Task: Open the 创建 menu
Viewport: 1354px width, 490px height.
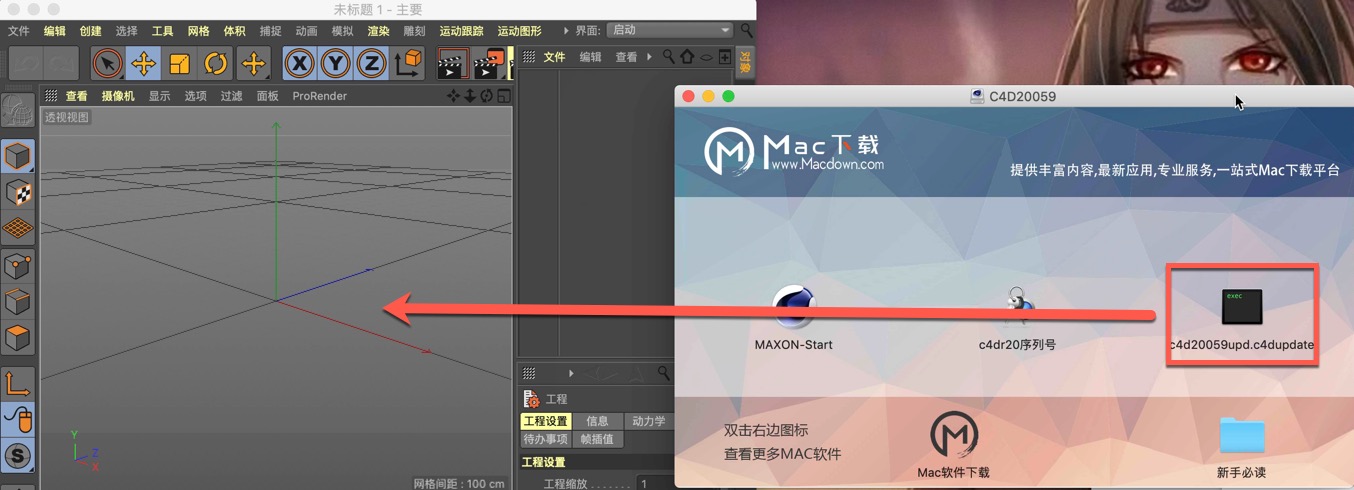Action: point(91,31)
